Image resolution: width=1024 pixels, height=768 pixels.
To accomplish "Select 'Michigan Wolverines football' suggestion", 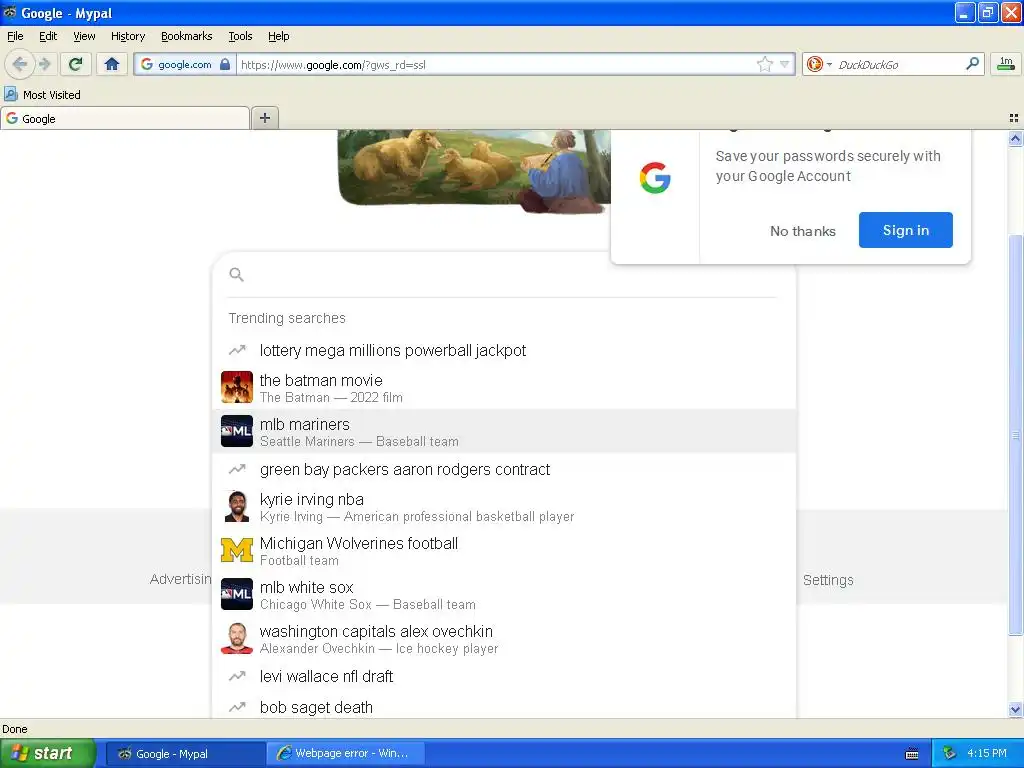I will 504,551.
